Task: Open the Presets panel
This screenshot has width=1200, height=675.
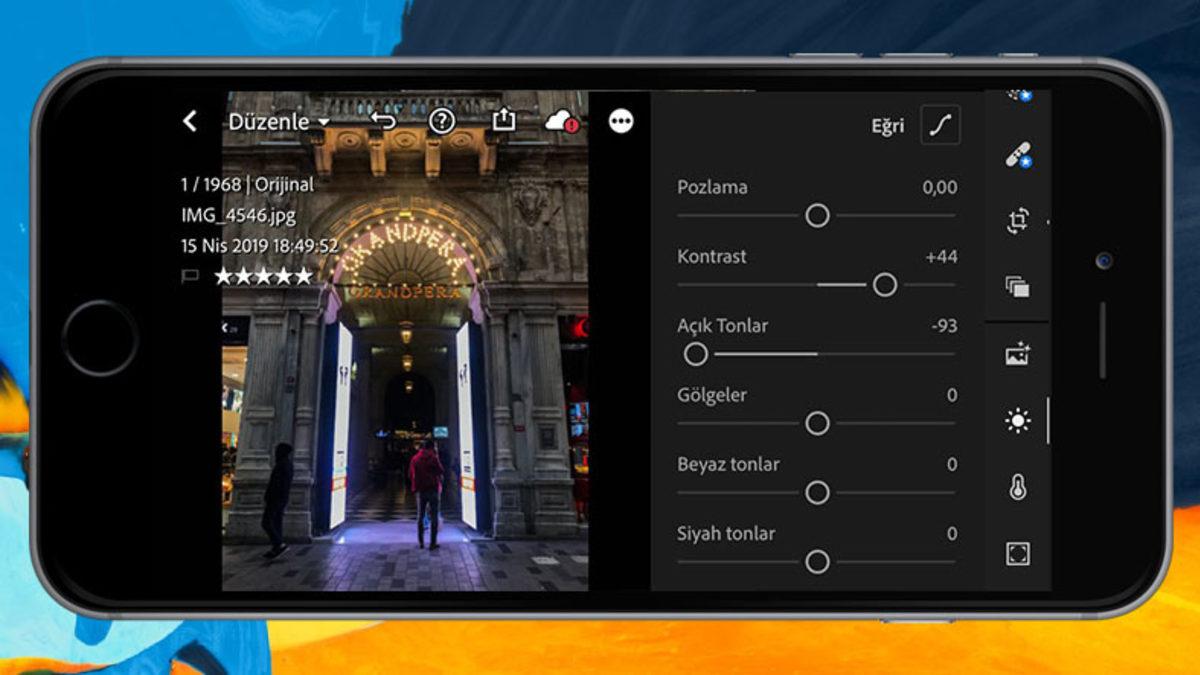Action: click(x=1018, y=283)
